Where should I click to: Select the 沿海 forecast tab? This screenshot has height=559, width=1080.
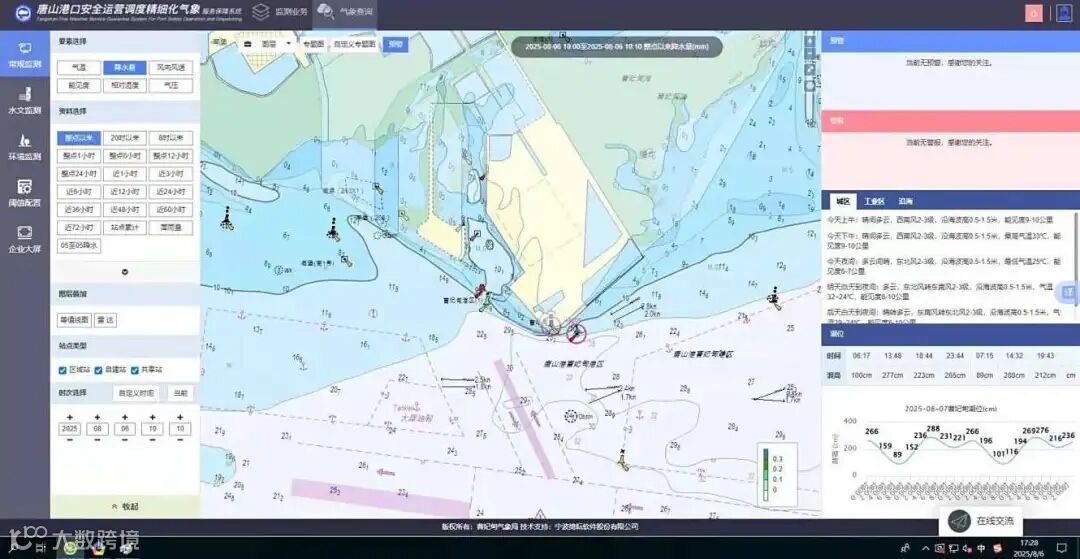[x=905, y=202]
